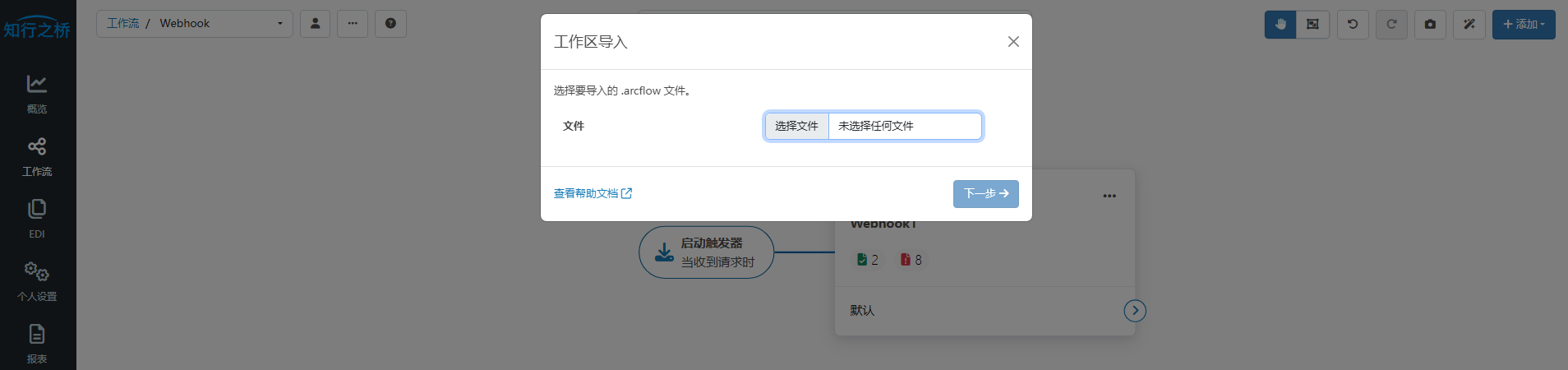This screenshot has height=370, width=1568.
Task: Click the red file count 8 badge
Action: 911,260
